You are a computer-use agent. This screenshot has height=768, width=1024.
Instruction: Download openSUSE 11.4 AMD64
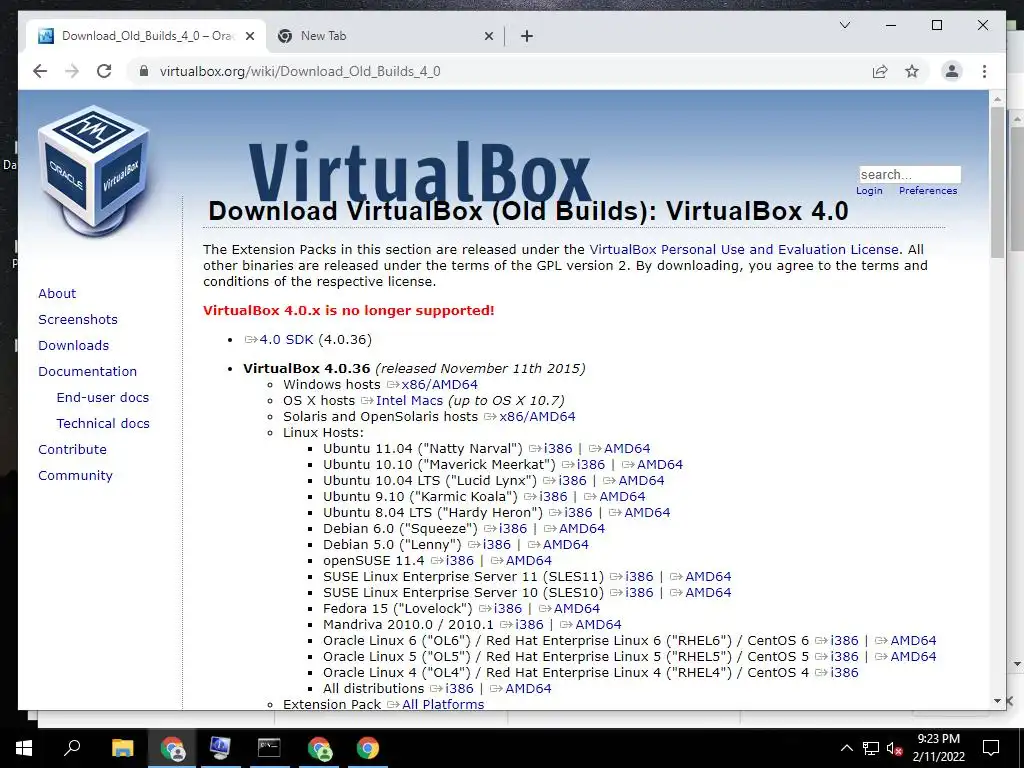(528, 560)
